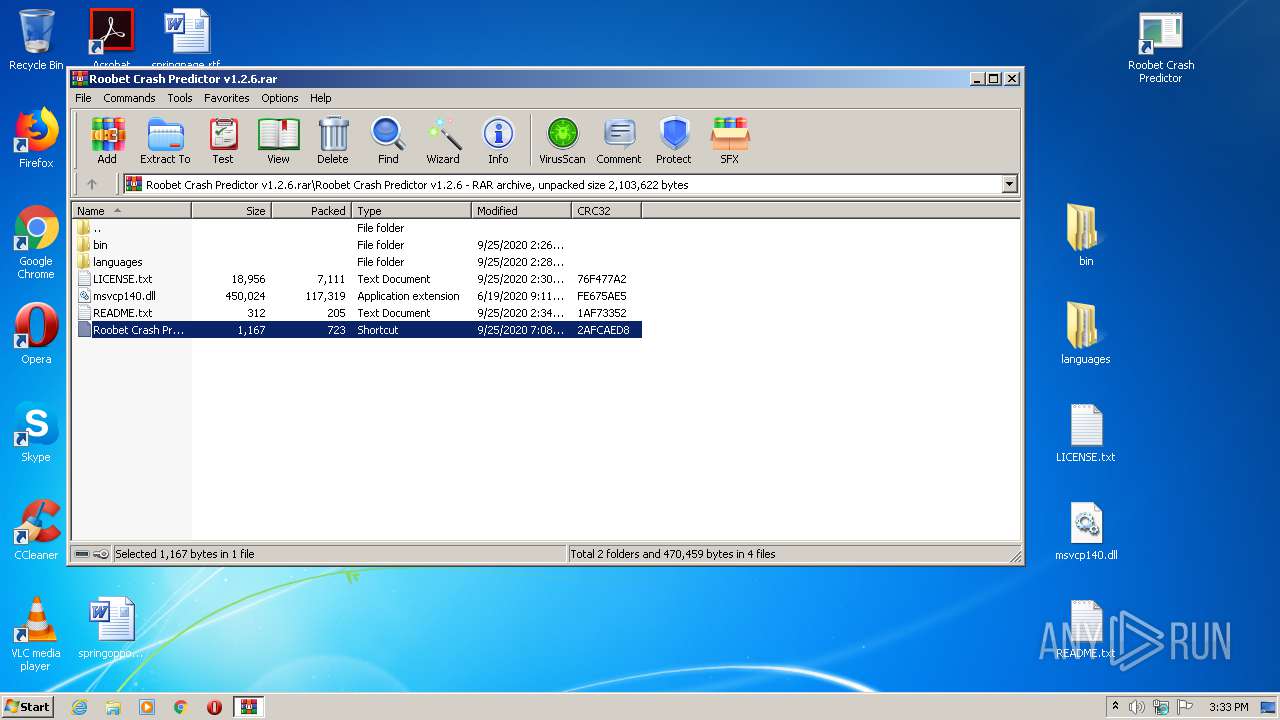Click the CCleaner desktop icon
This screenshot has width=1280, height=720.
coord(36,530)
